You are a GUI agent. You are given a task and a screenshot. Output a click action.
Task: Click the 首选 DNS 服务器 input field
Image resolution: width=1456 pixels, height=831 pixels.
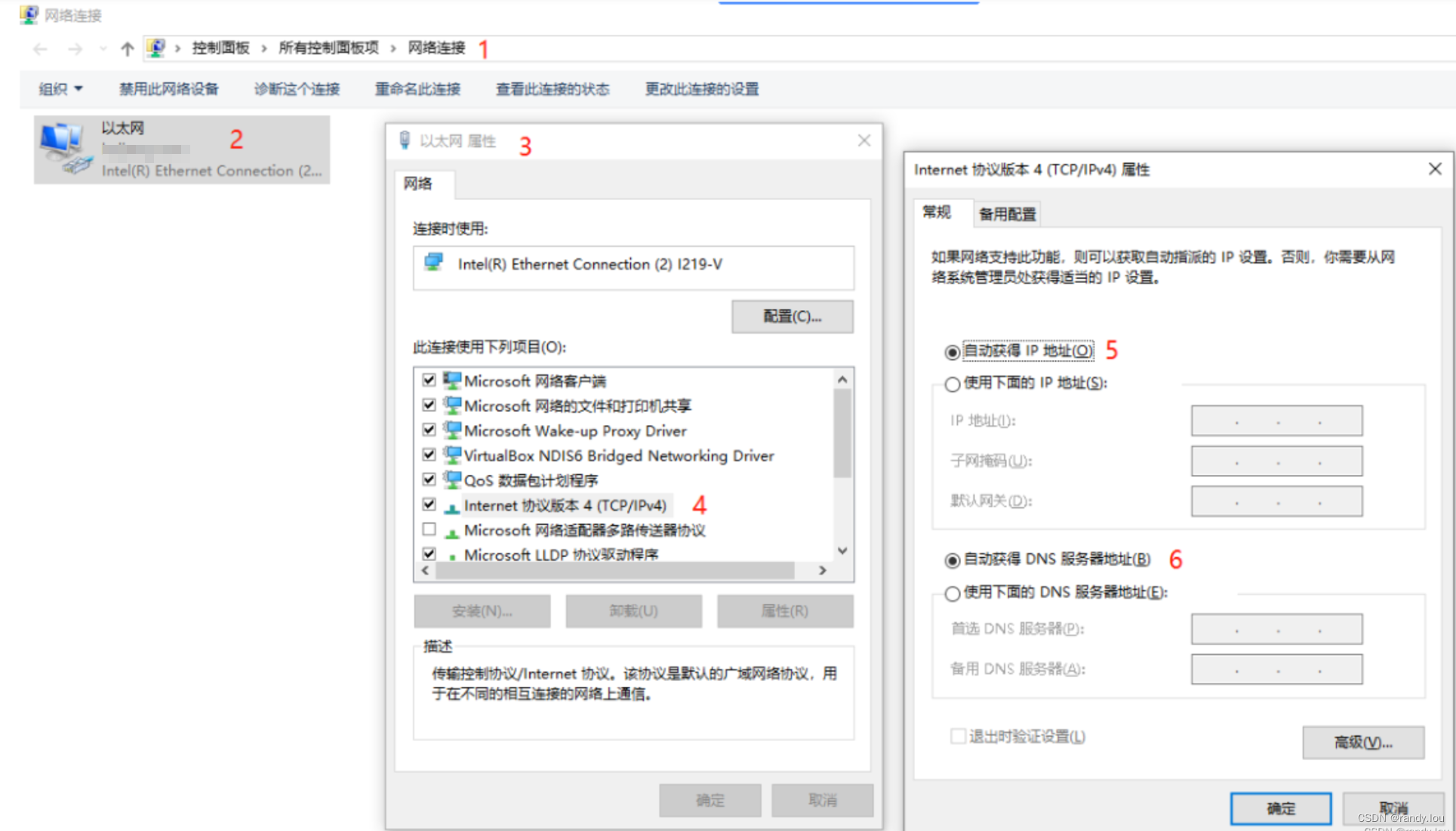point(1277,629)
